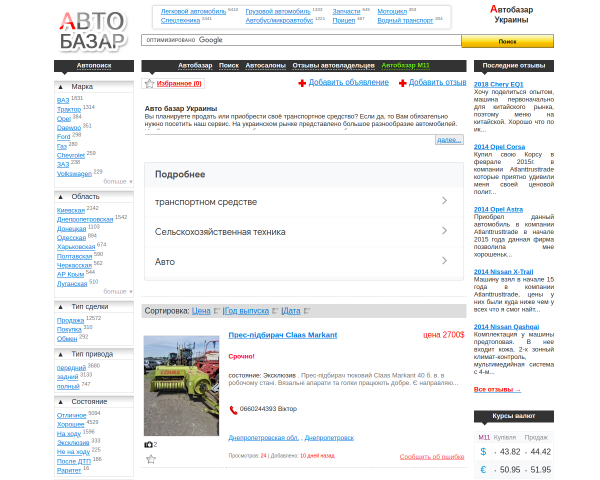Filter by передний drive type

pos(71,368)
